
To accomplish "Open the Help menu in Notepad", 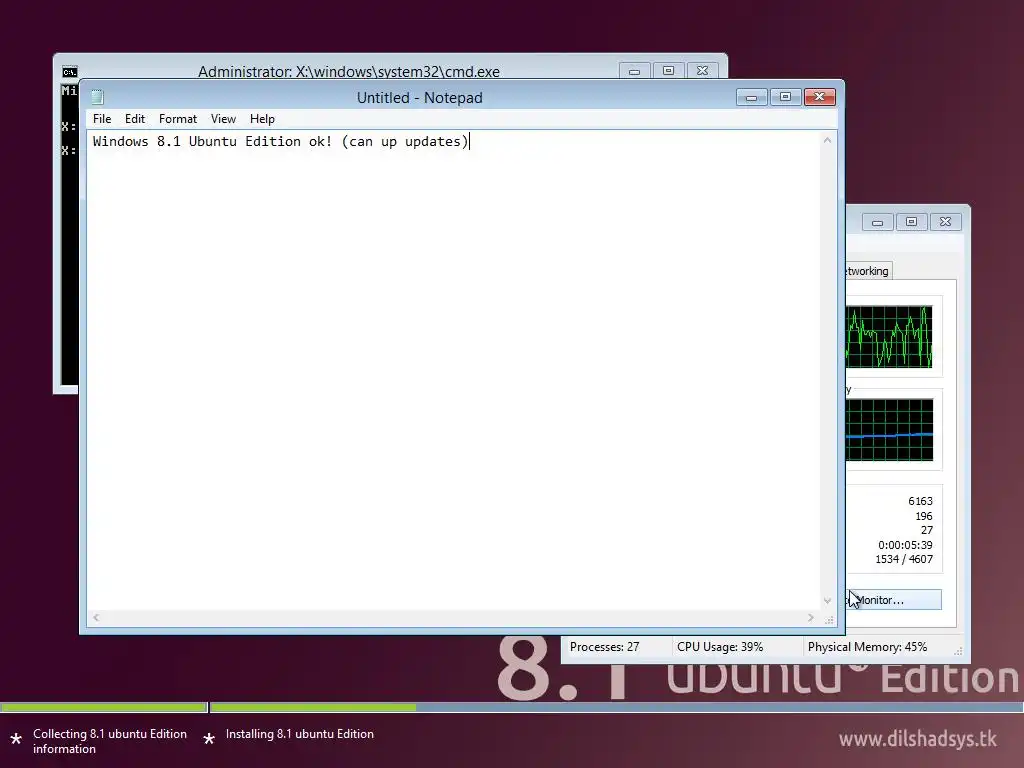I will coord(262,119).
